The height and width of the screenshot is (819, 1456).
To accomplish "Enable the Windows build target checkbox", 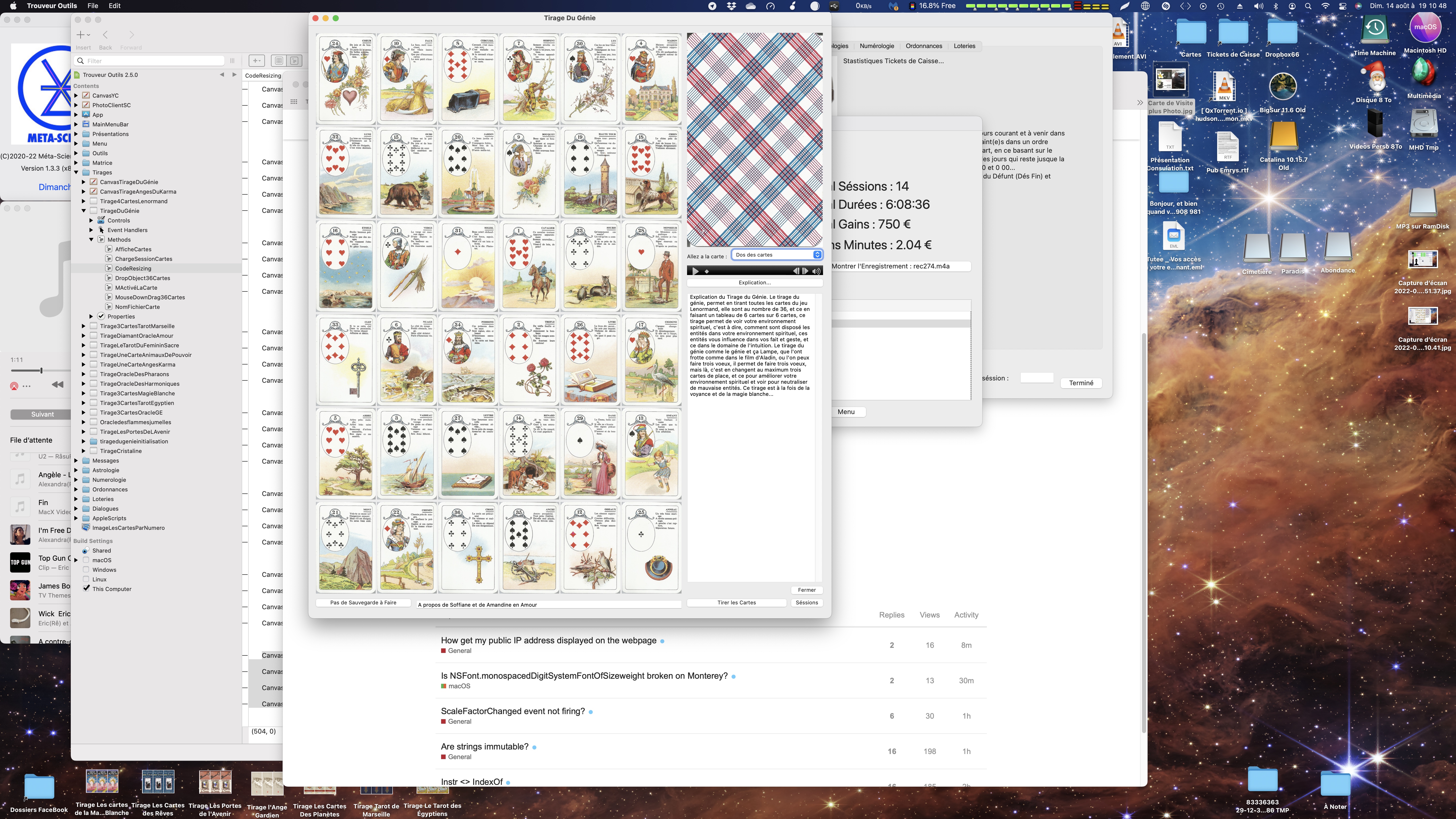I will (x=86, y=570).
